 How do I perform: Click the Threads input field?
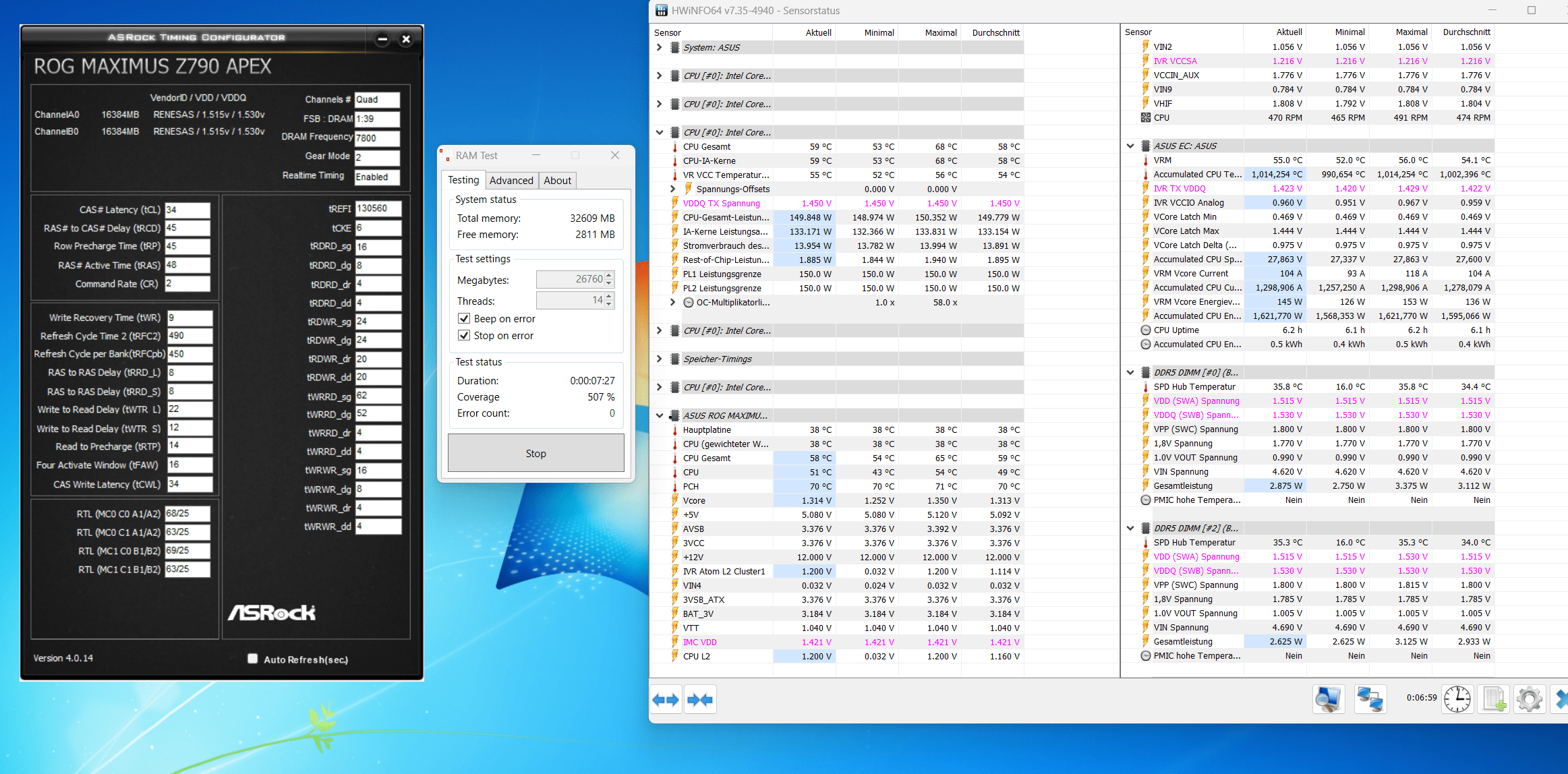coord(571,300)
